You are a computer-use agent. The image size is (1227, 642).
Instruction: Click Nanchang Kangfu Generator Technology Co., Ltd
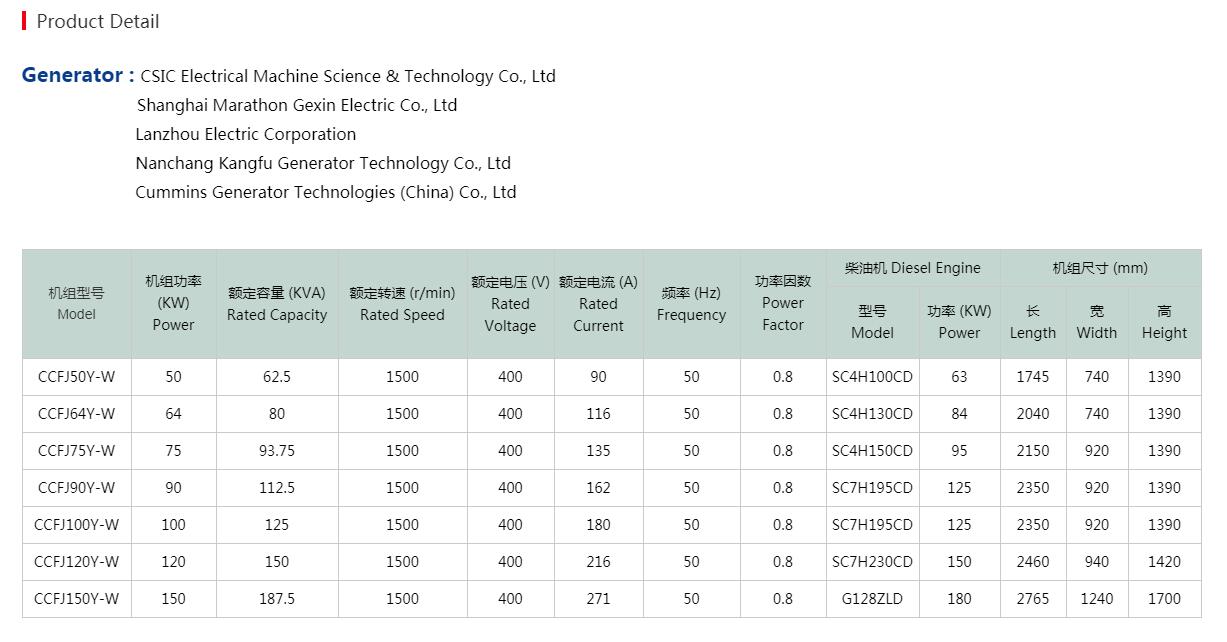322,163
